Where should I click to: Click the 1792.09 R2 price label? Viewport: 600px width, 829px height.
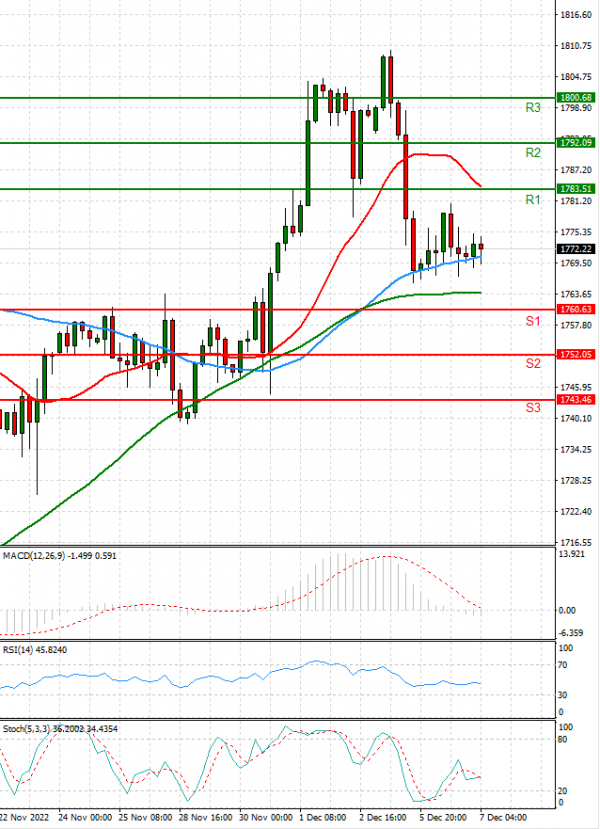click(x=576, y=143)
